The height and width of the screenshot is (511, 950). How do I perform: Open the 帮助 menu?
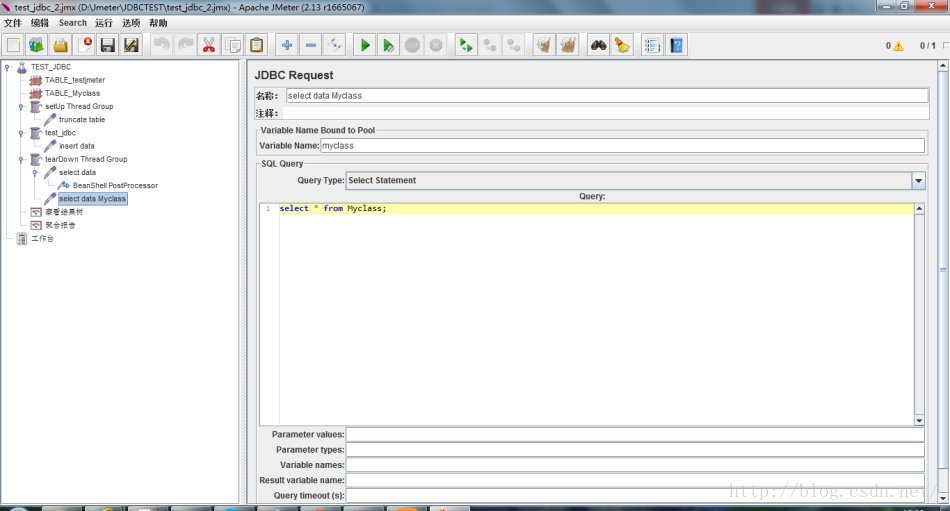pos(158,23)
